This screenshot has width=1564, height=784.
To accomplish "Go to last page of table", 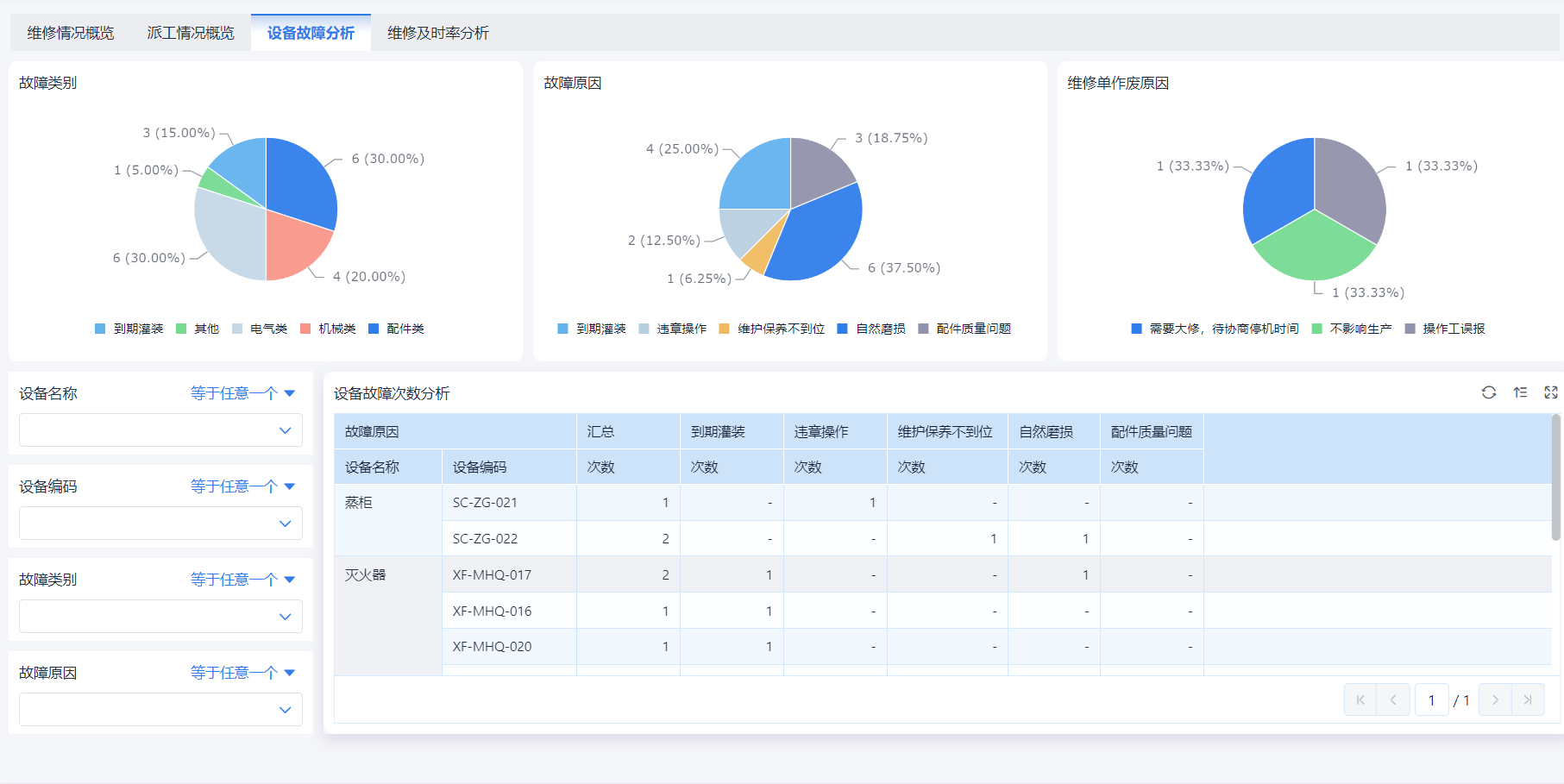I will 1528,699.
